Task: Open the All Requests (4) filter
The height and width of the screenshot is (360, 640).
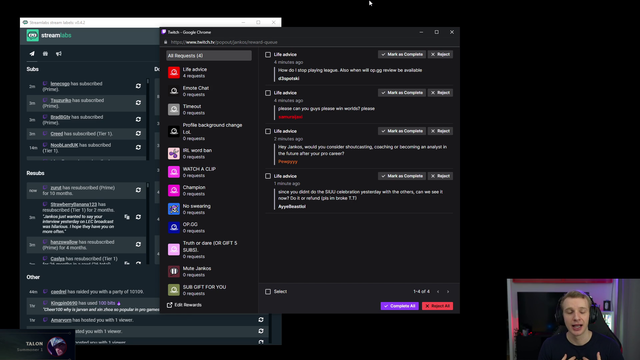Action: [209, 56]
